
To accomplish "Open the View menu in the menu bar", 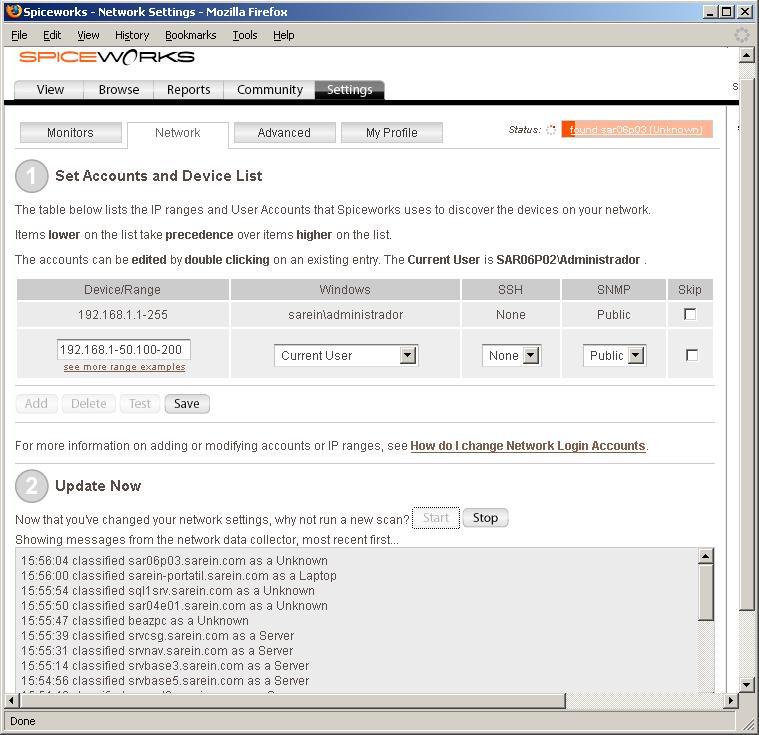I will click(x=88, y=35).
